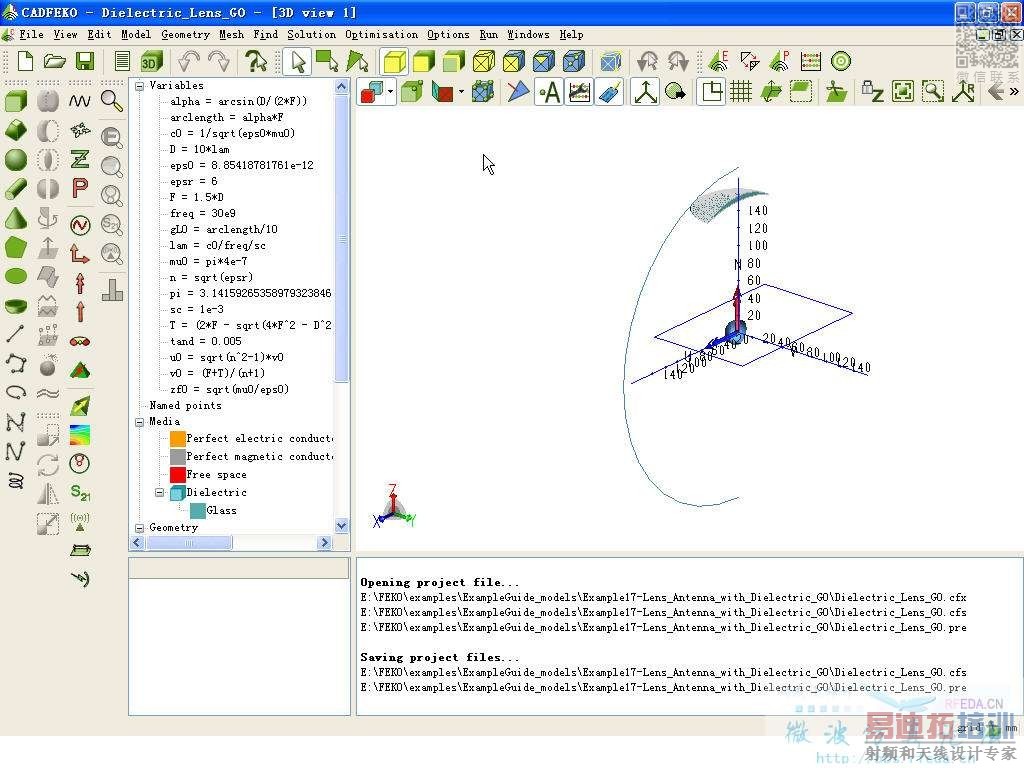Open the POSTFEKO 3D view icon
Screen dimensions: 1024x768
pos(151,61)
